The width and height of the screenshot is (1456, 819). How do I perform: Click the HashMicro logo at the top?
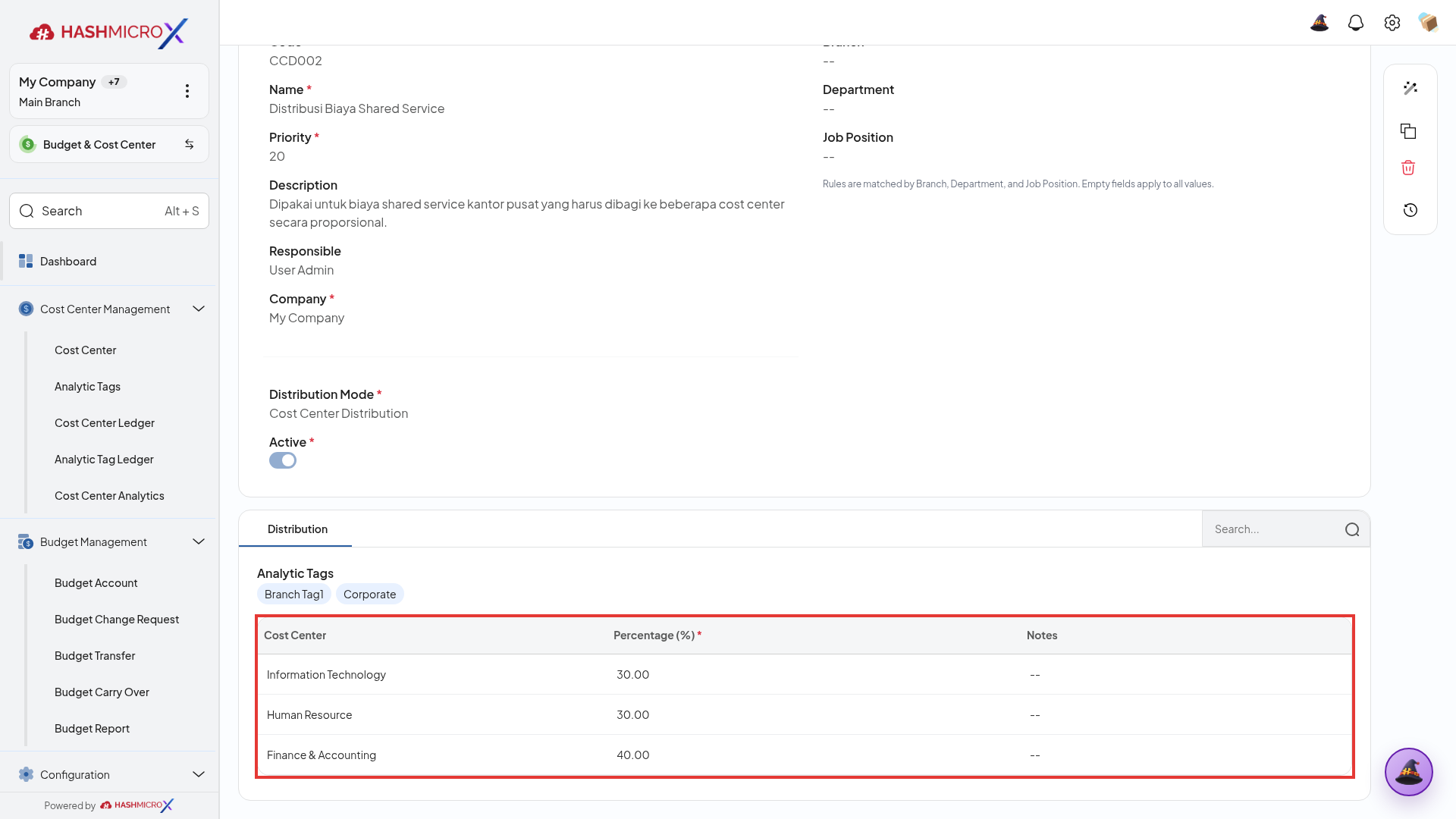(x=108, y=33)
